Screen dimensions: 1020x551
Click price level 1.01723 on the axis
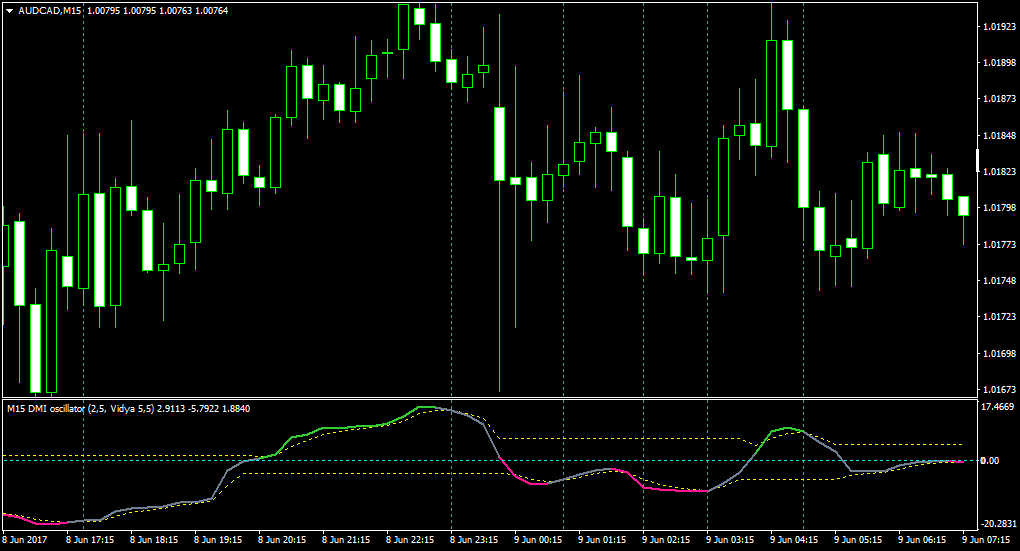999,317
